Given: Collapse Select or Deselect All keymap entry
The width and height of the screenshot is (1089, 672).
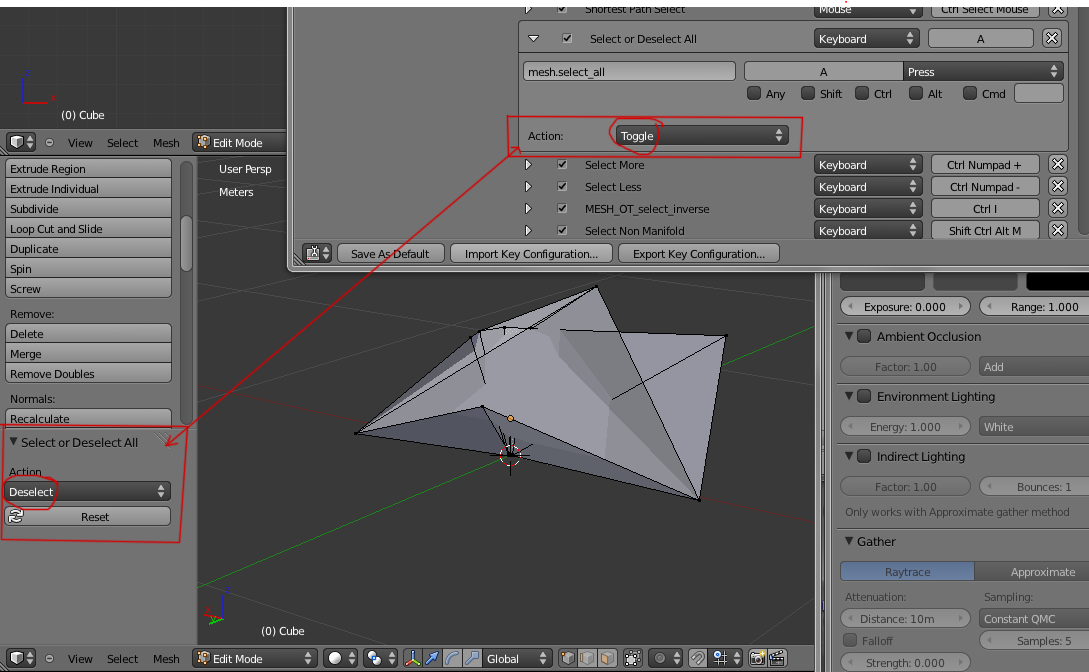Looking at the screenshot, I should 533,39.
